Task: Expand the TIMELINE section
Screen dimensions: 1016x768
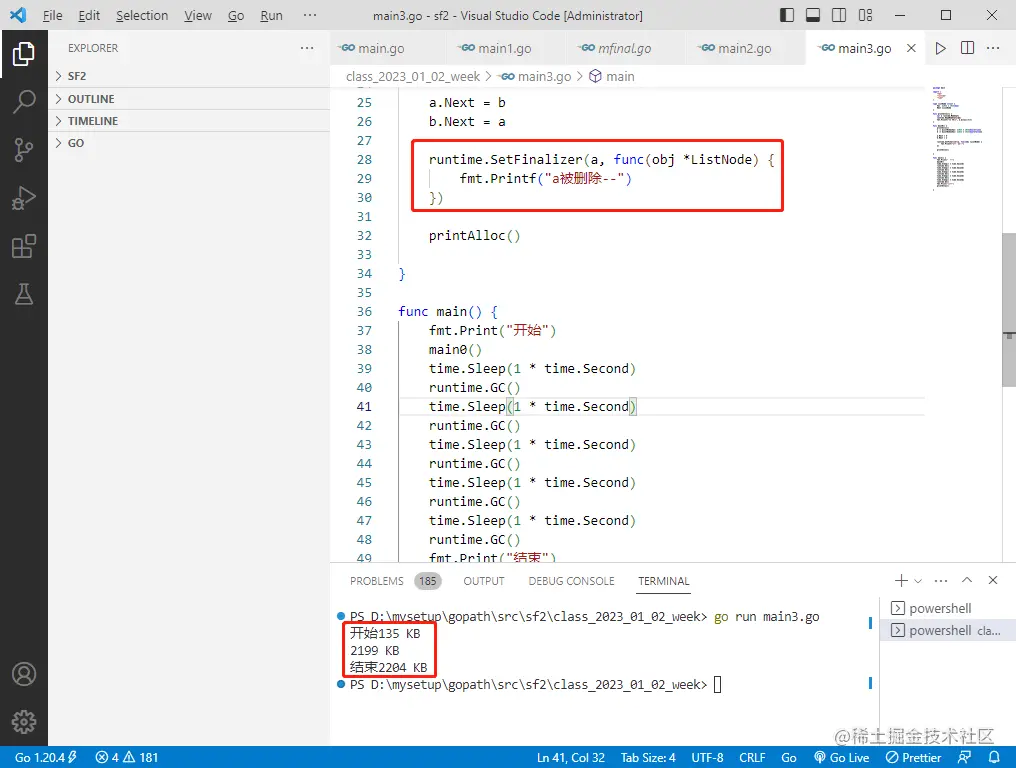Action: [x=189, y=121]
